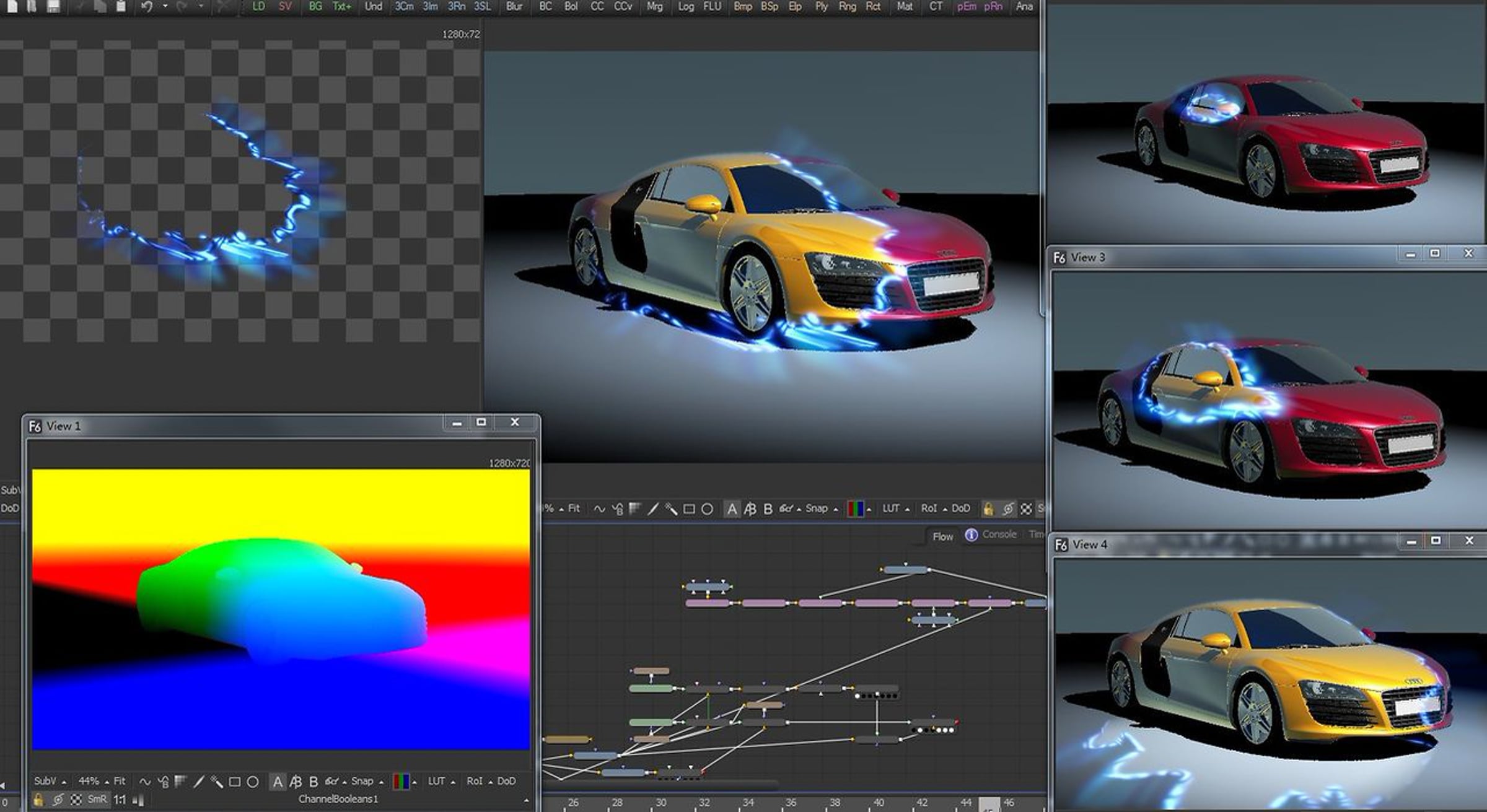
Task: Click the 1:1 scale button in View 1
Action: (120, 800)
